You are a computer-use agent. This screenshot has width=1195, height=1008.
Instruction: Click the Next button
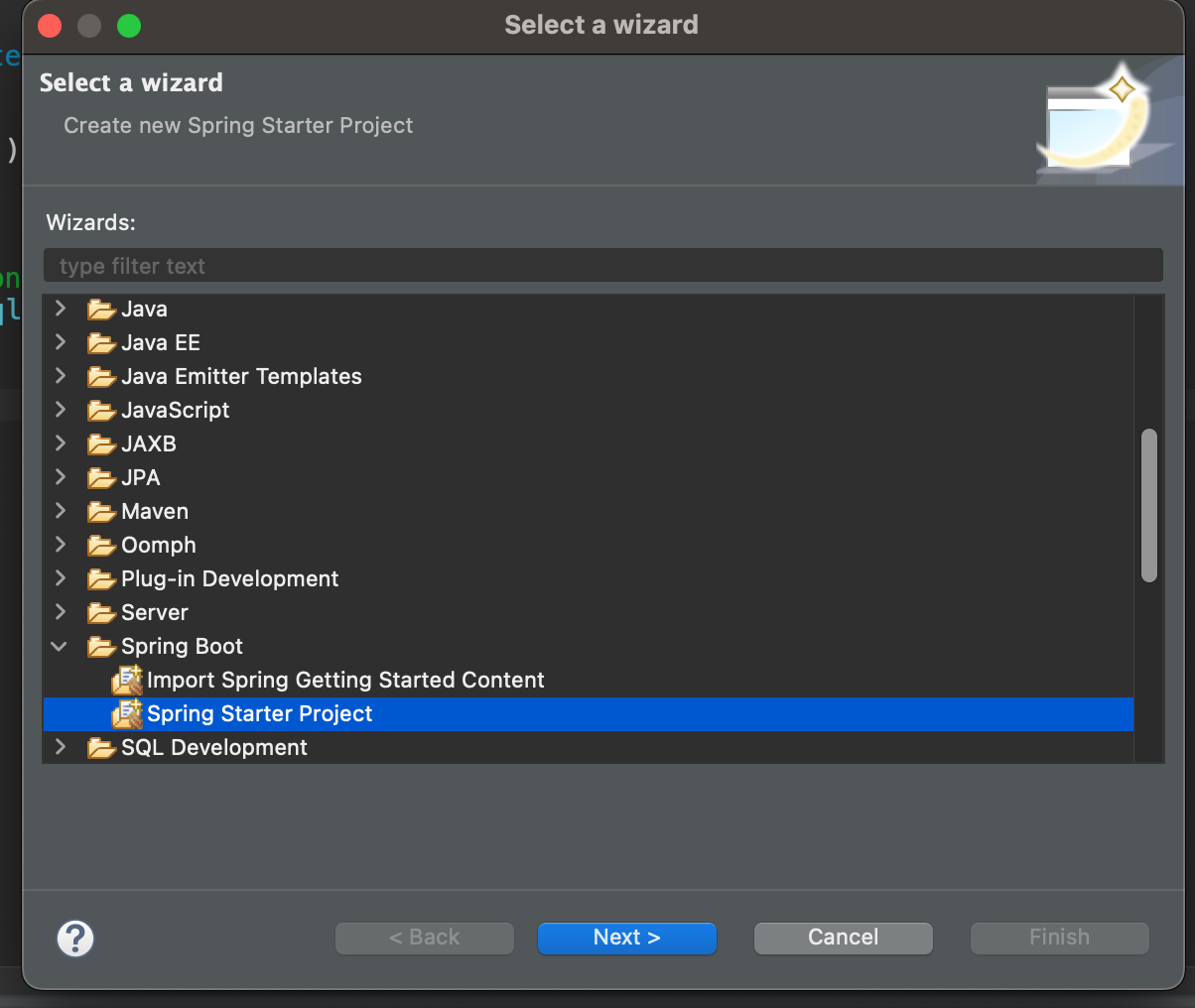[x=626, y=938]
